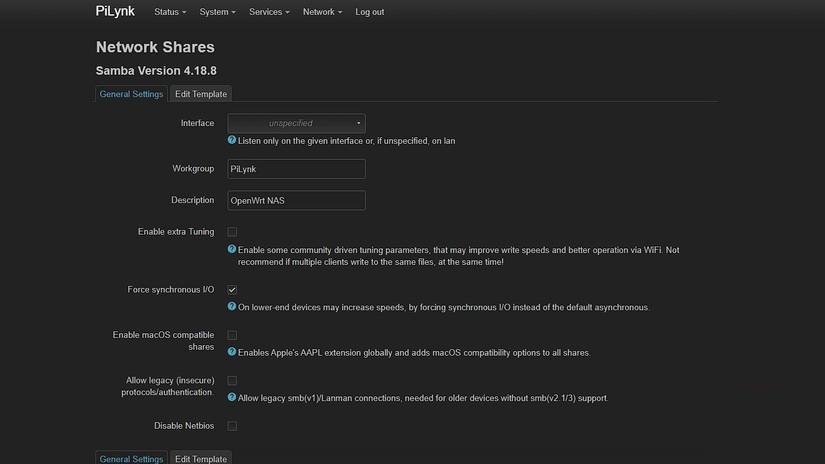Focus the Description input field
825x464 pixels.
click(x=296, y=200)
